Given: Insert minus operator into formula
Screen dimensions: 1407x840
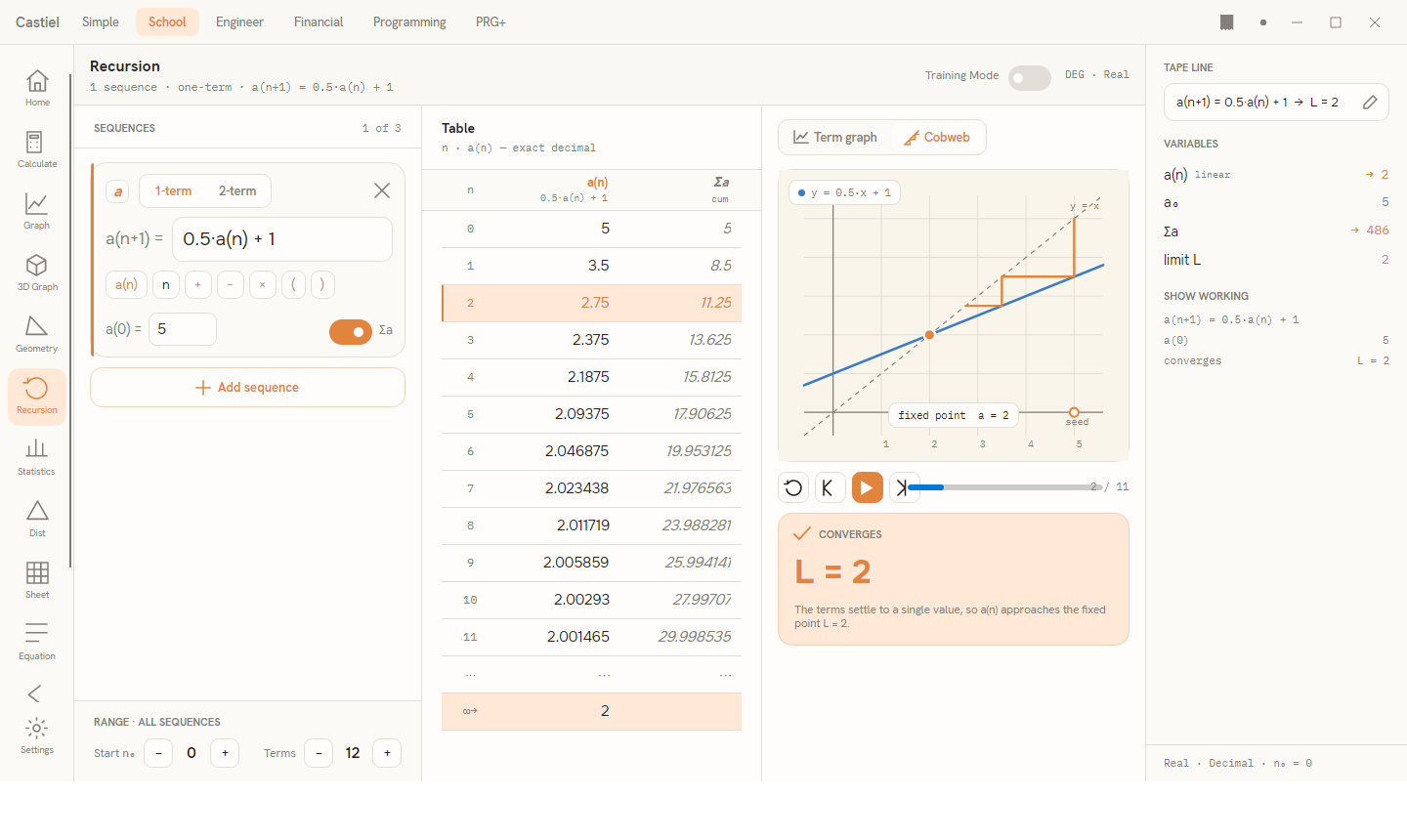Looking at the screenshot, I should pos(230,284).
